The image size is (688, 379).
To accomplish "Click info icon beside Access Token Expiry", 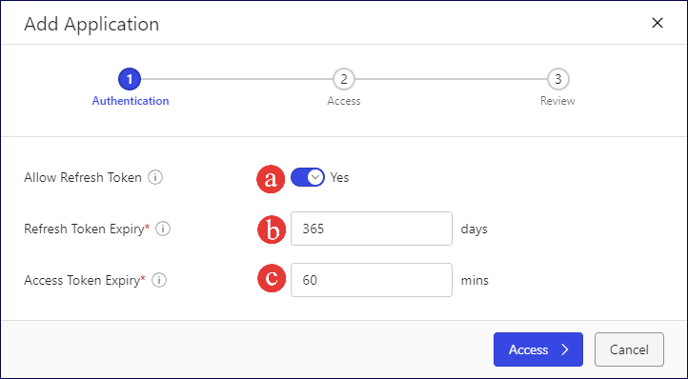I will (159, 280).
